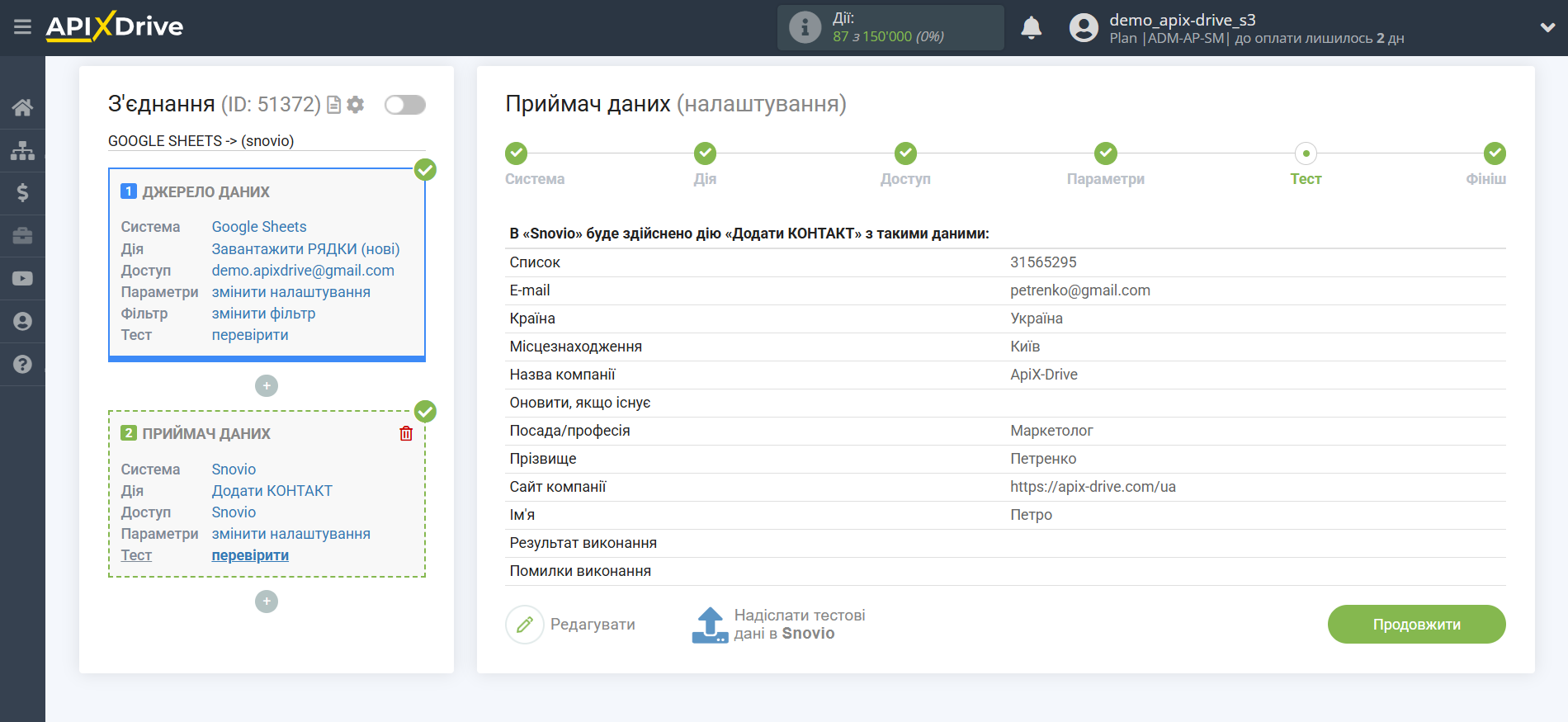
Task: Select https://apix-drive.com/ua value
Action: point(1093,487)
